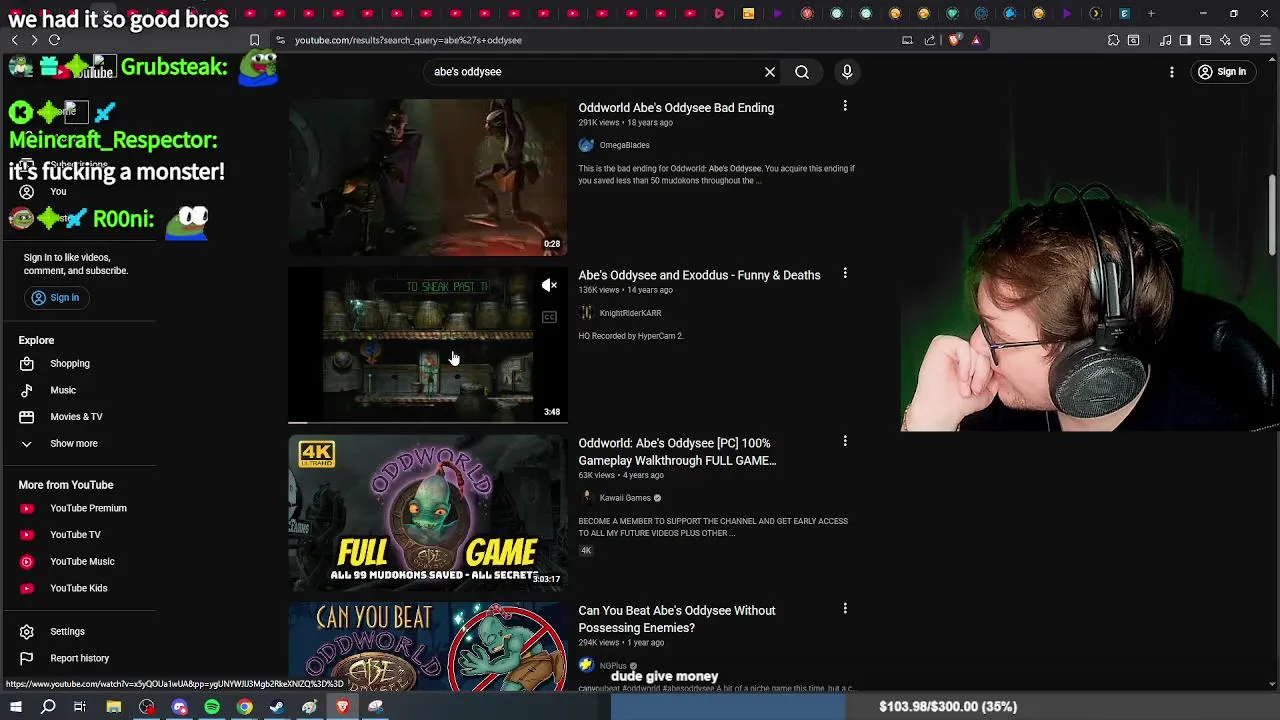The height and width of the screenshot is (720, 1280).
Task: Open the Brave Rewards triangle icon
Action: pos(976,40)
